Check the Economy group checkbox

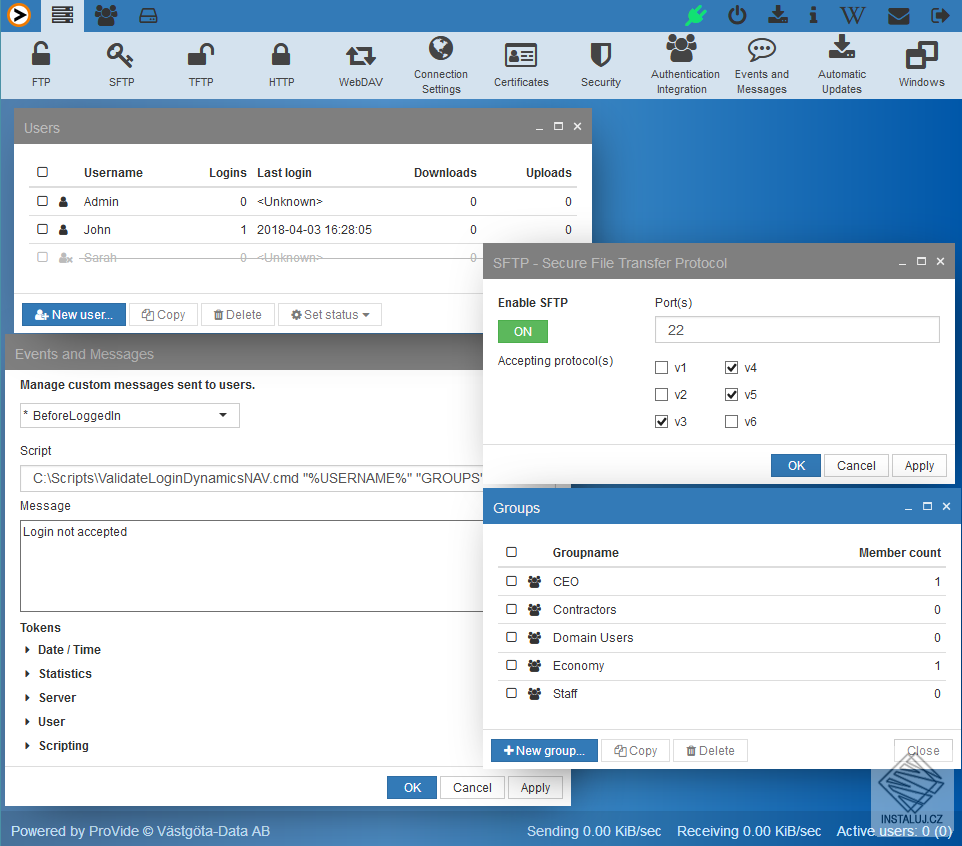pos(511,664)
